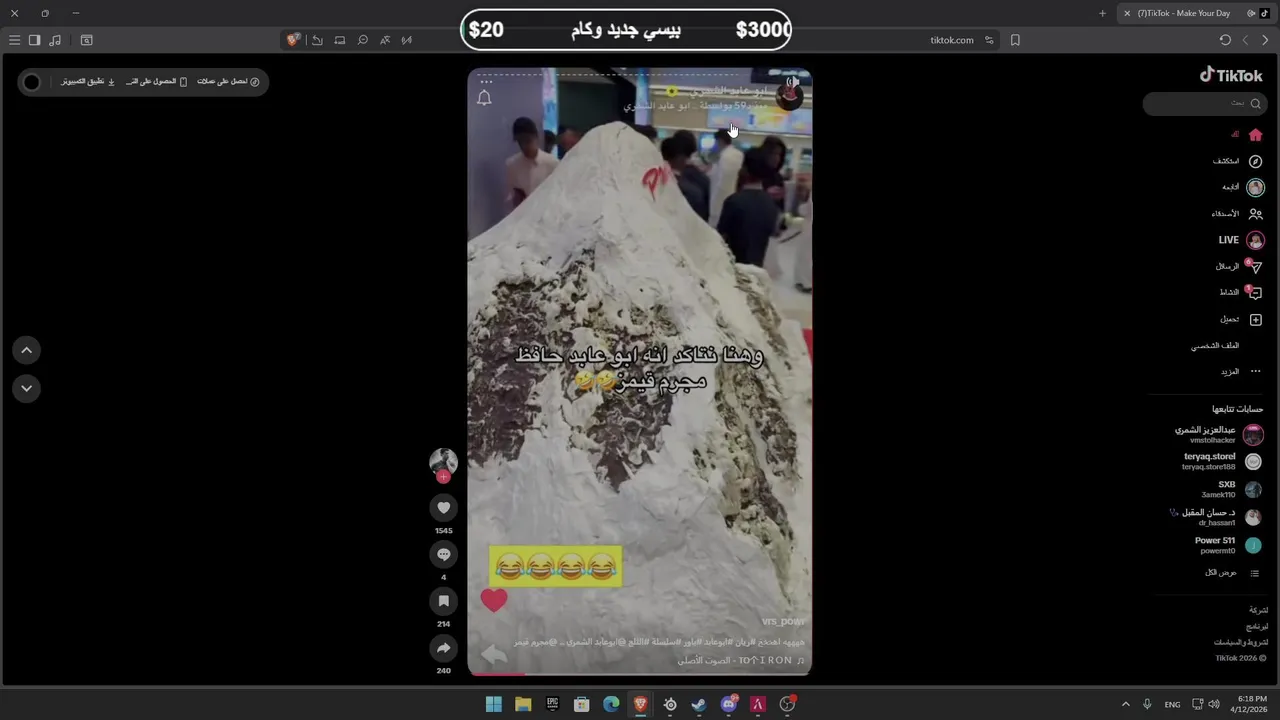1280x720 pixels.
Task: Click the TikTok logo
Action: (x=1231, y=75)
